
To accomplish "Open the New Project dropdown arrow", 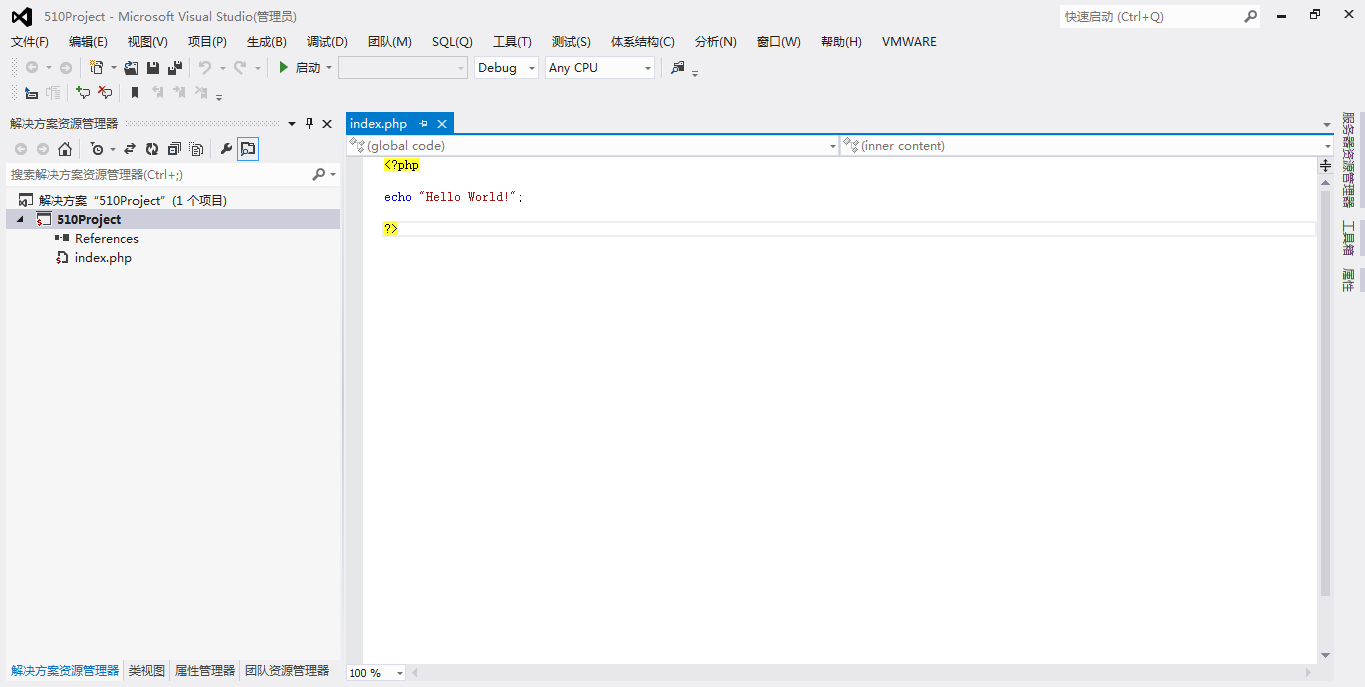I will [113, 67].
